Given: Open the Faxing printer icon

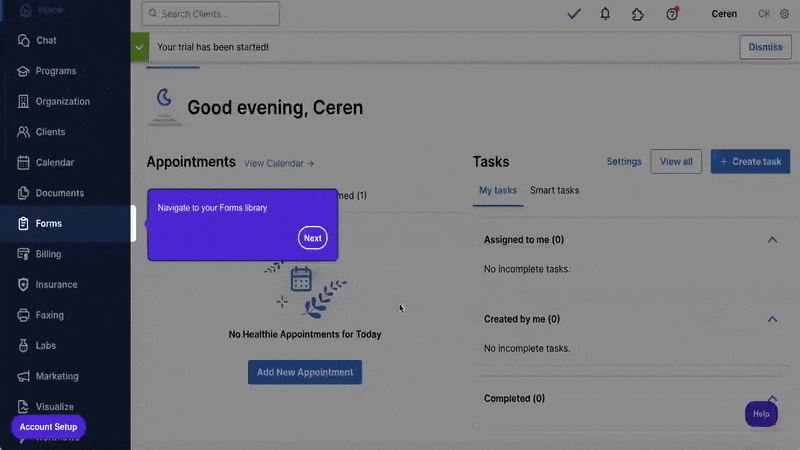Looking at the screenshot, I should click(x=23, y=315).
